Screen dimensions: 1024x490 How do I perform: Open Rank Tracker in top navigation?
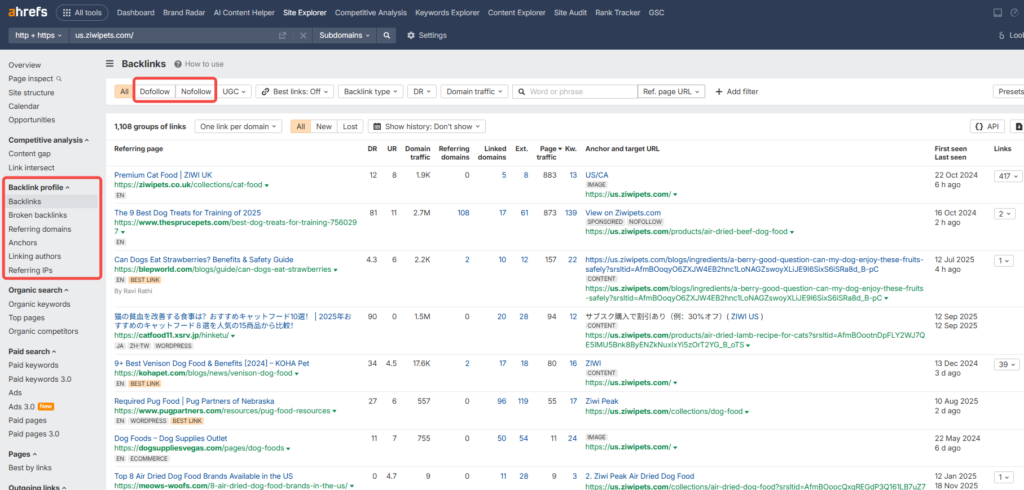coord(618,12)
